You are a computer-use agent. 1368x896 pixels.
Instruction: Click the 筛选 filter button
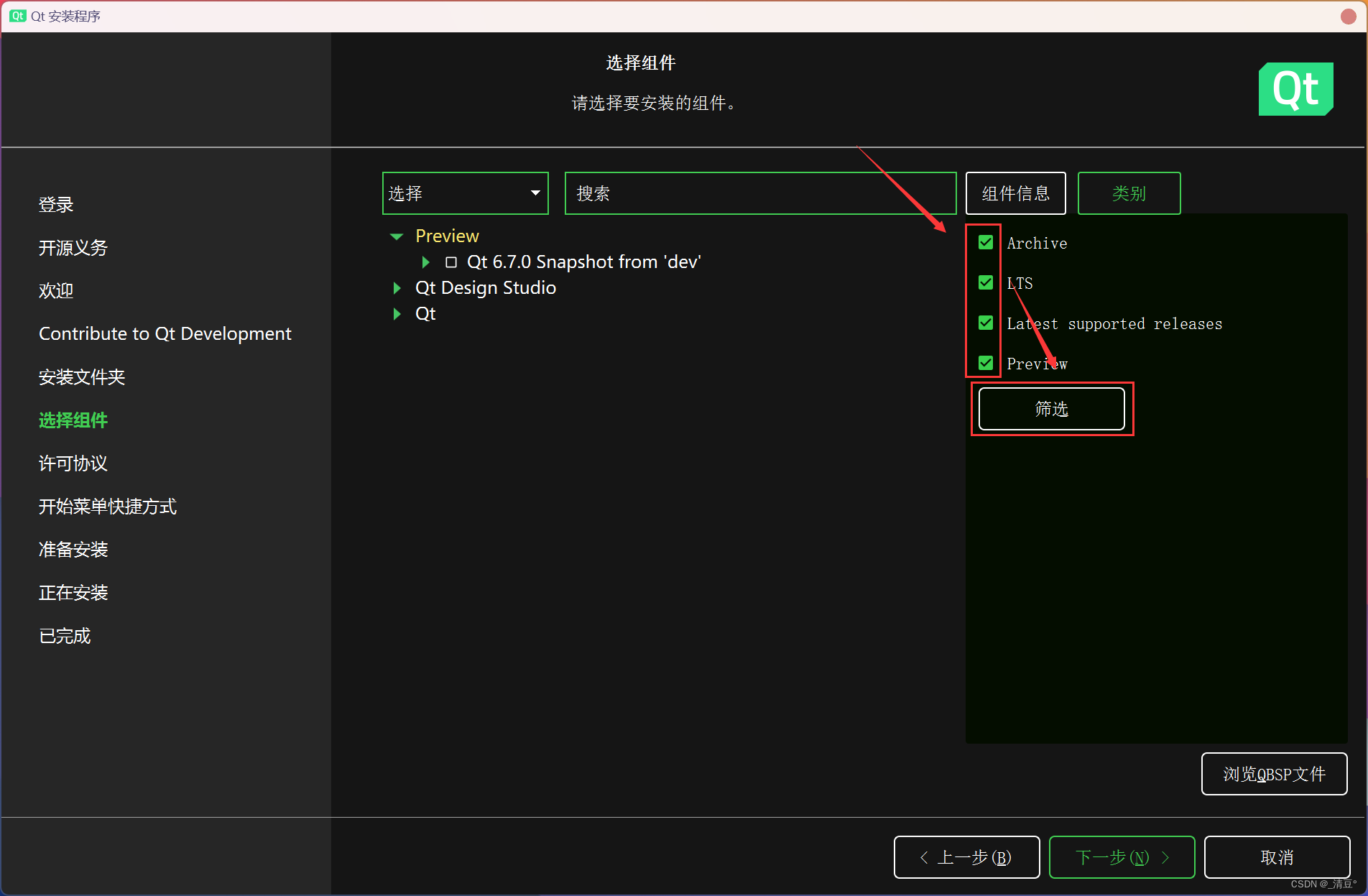1052,409
